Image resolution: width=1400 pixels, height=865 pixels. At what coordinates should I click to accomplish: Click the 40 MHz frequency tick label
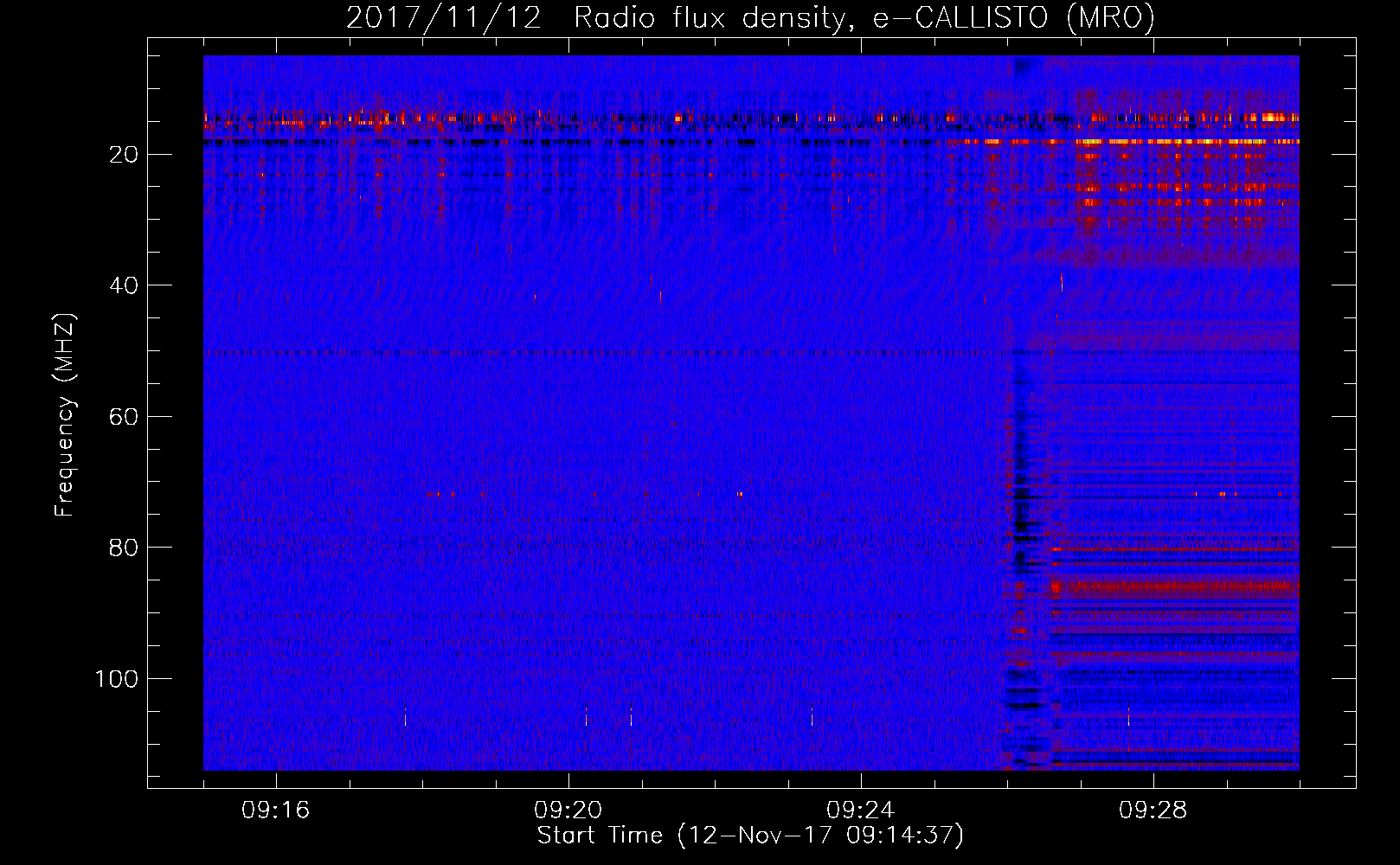(125, 285)
